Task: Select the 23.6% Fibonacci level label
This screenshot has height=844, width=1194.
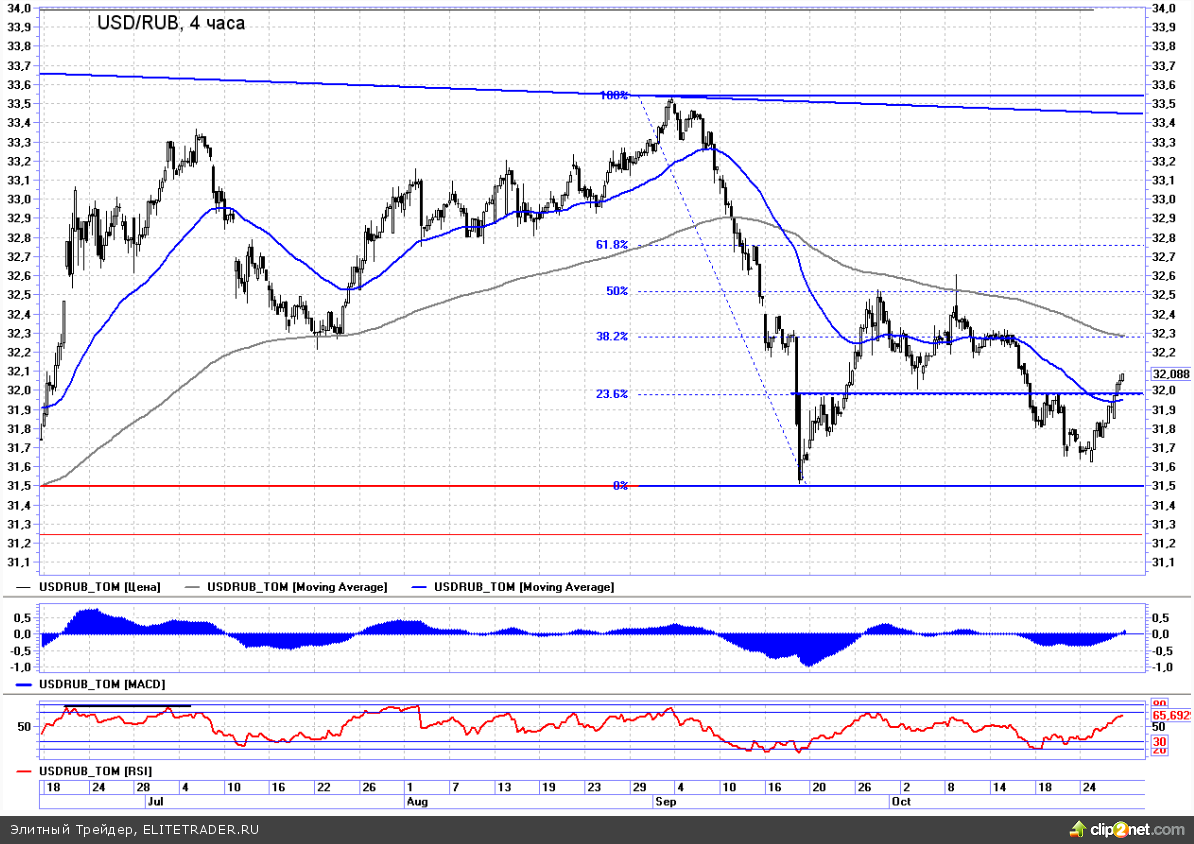Action: click(x=612, y=394)
